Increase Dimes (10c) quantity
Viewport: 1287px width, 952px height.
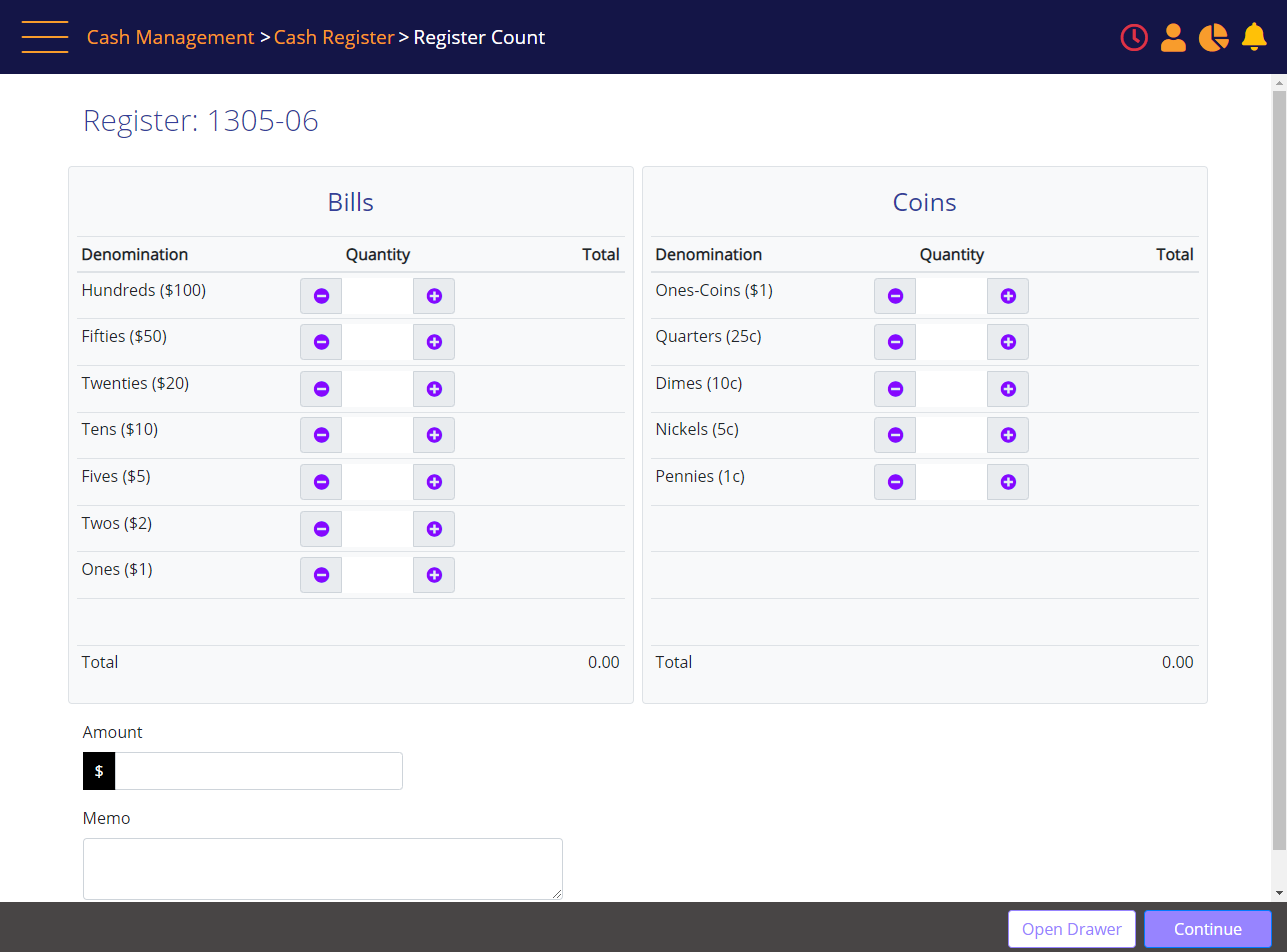tap(1008, 389)
